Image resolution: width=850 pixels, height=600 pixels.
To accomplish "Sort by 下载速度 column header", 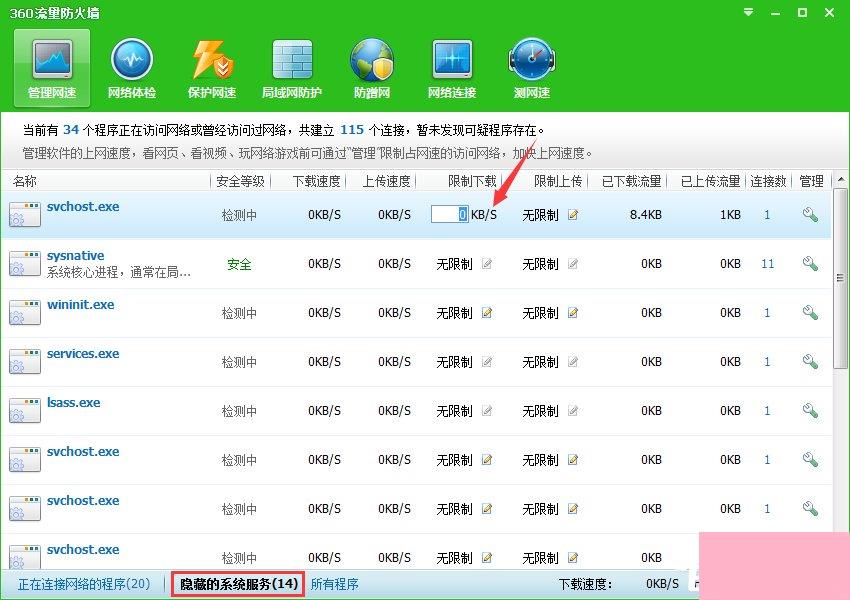I will (317, 181).
